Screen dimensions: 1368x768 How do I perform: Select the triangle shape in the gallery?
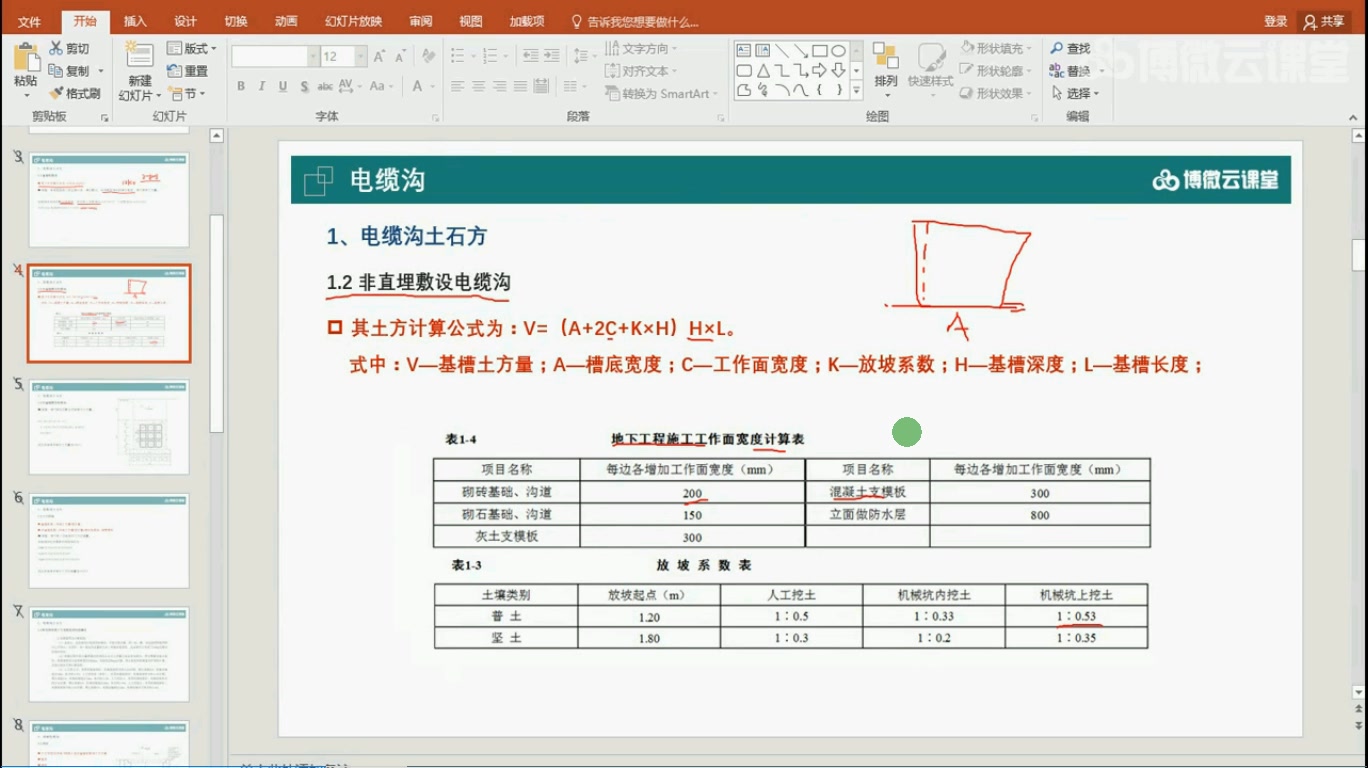pyautogui.click(x=762, y=71)
